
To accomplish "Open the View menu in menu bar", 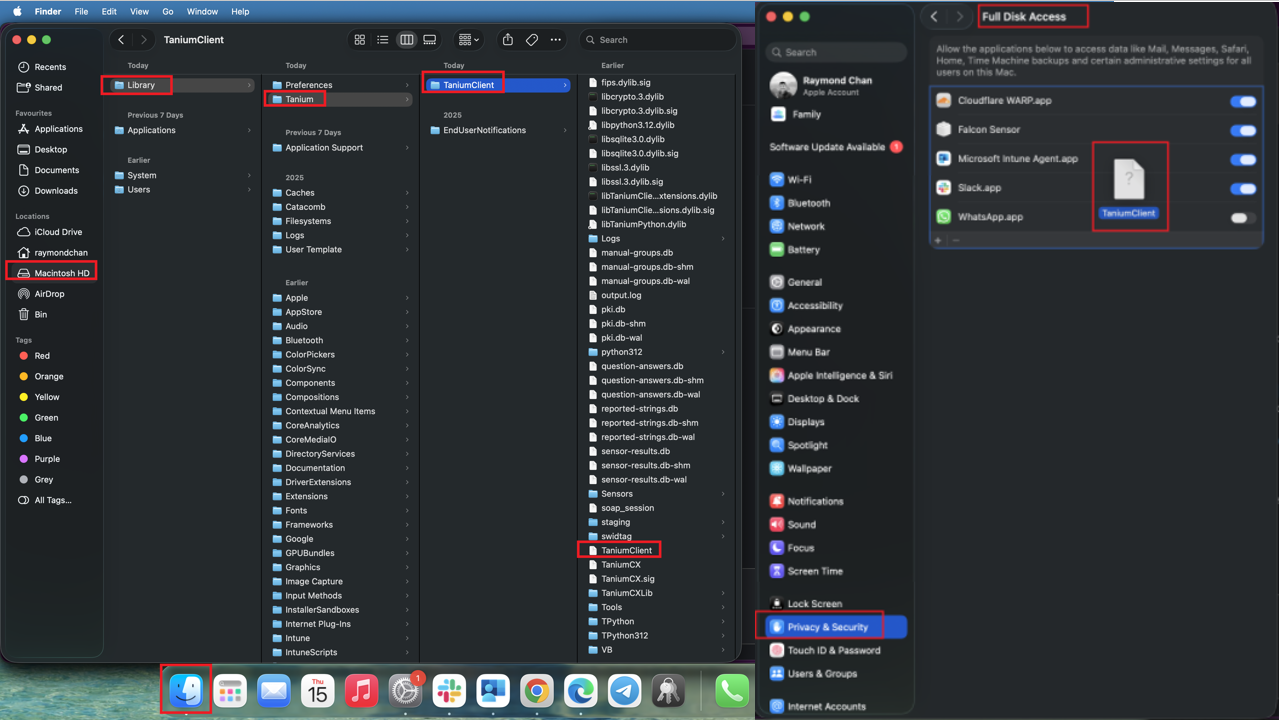I will click(140, 12).
